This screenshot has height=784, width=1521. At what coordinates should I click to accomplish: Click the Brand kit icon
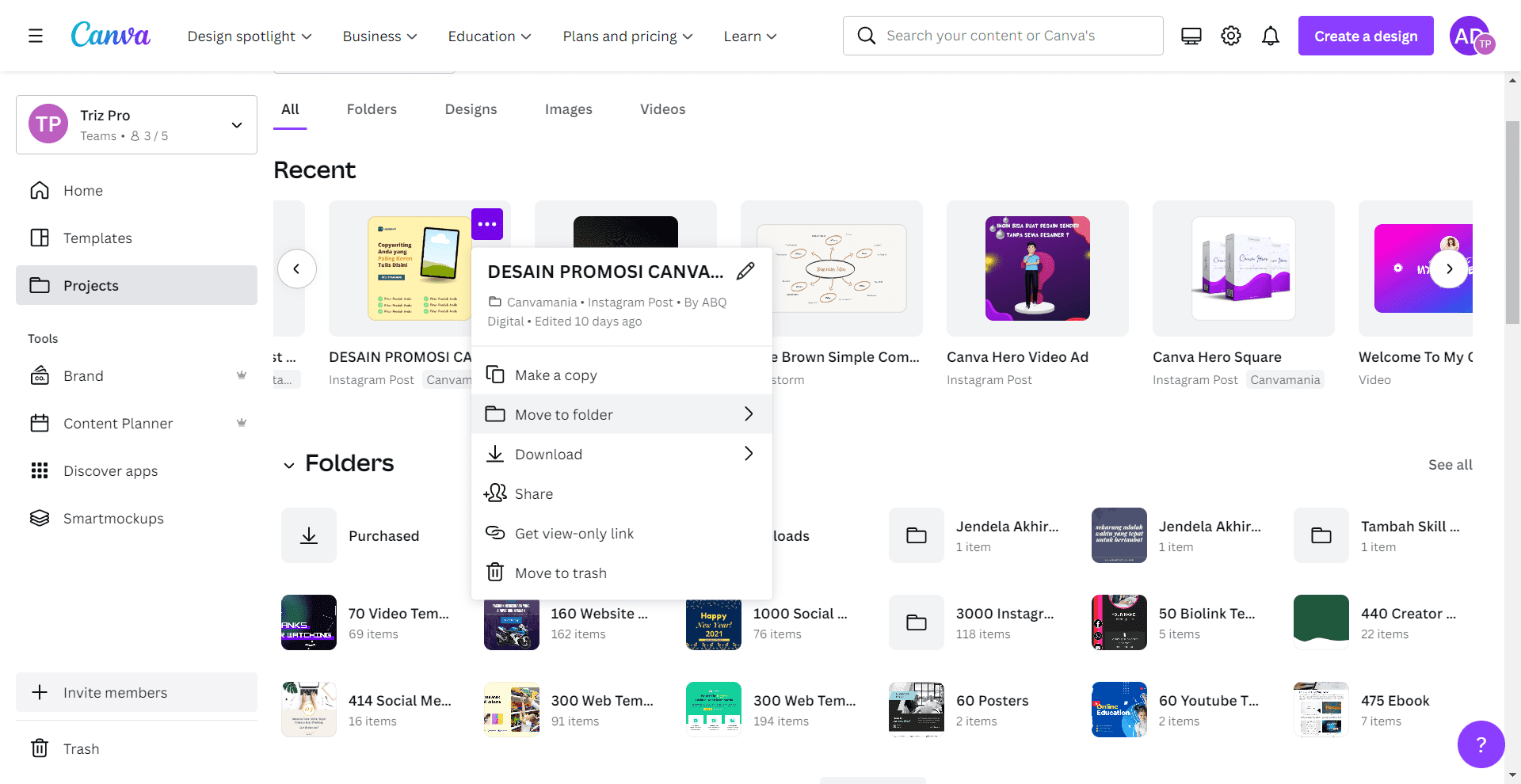click(40, 375)
